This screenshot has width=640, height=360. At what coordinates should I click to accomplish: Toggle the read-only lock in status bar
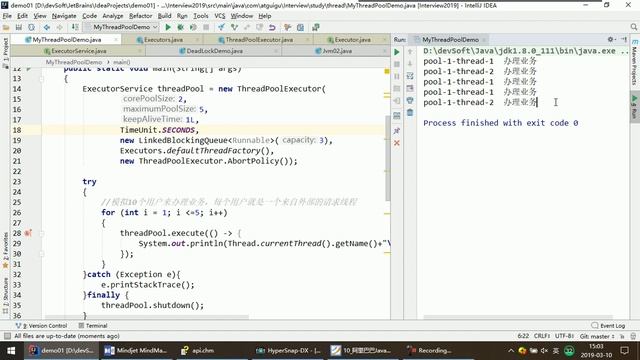coord(622,336)
